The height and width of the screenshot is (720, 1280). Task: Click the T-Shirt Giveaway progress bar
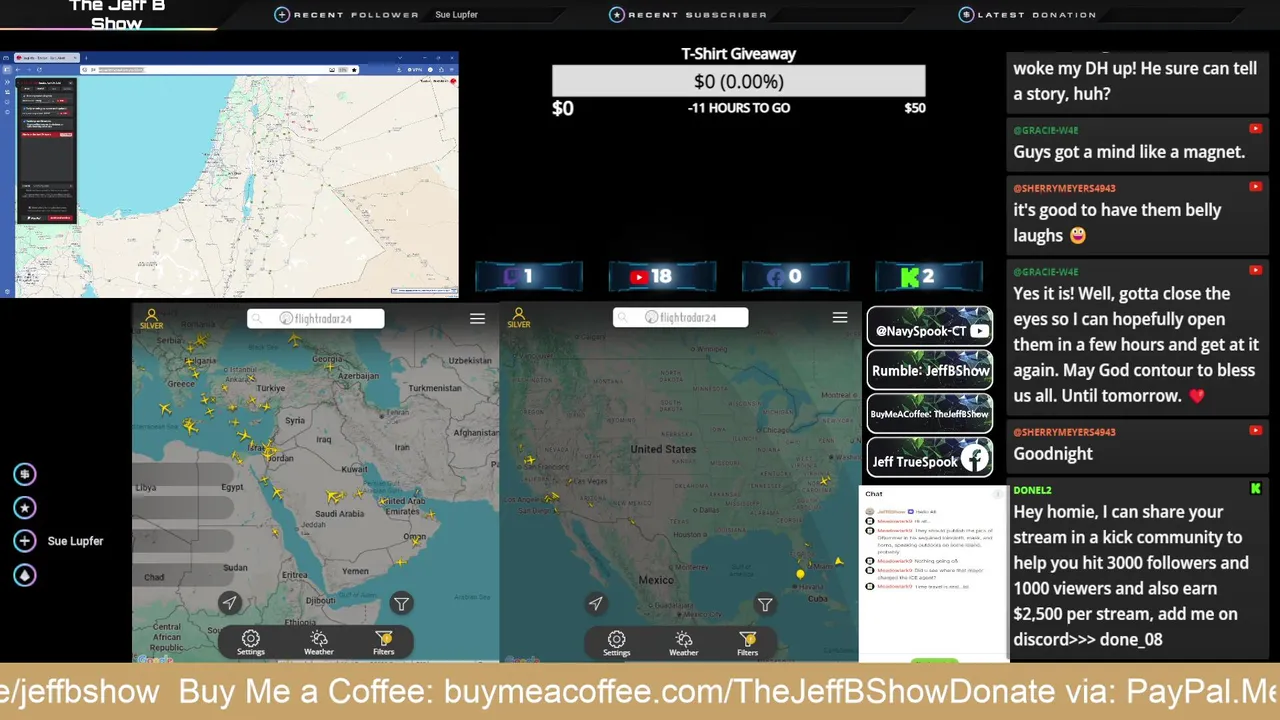pos(739,81)
